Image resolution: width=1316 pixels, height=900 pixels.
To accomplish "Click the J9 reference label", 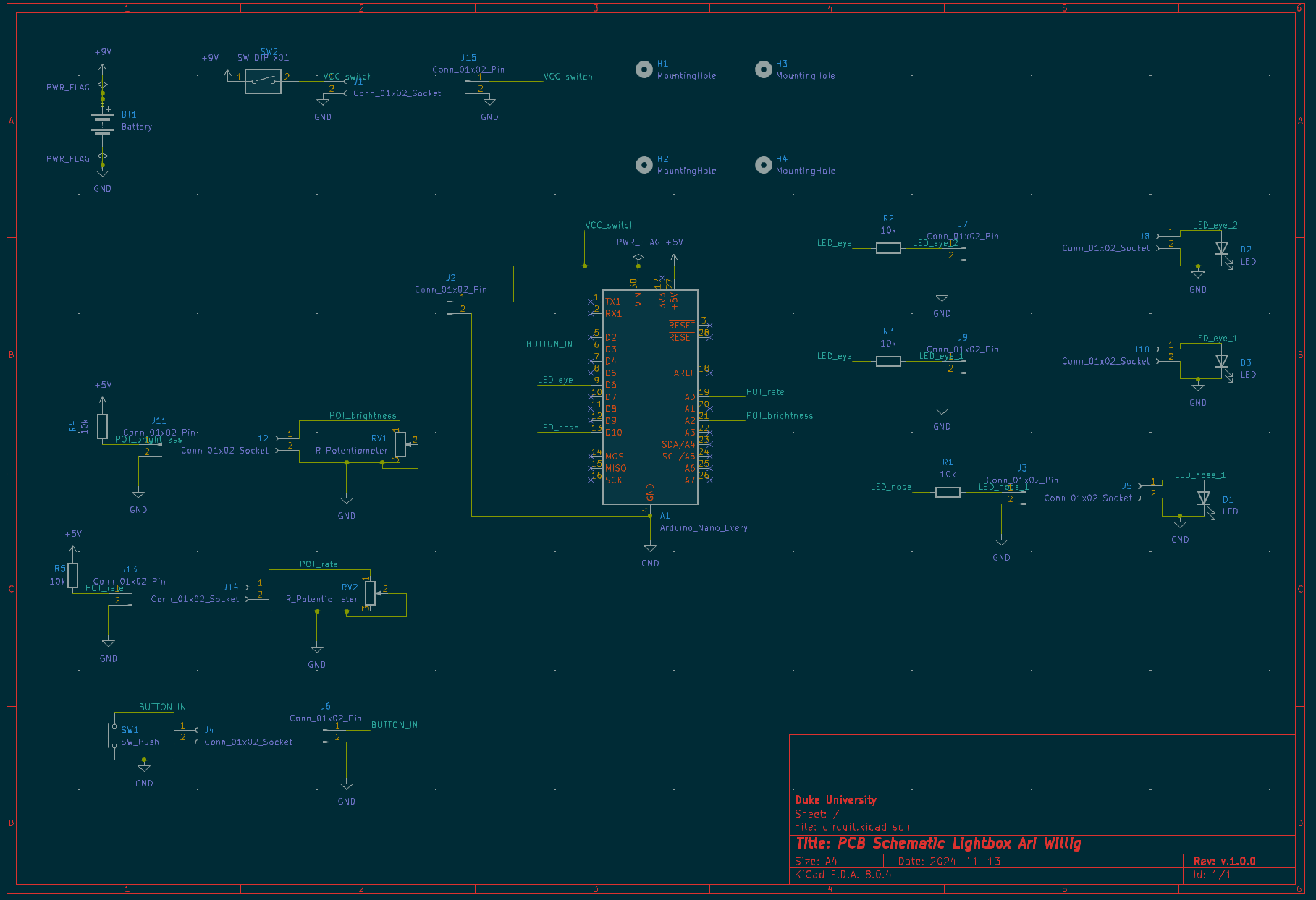I will pyautogui.click(x=963, y=337).
